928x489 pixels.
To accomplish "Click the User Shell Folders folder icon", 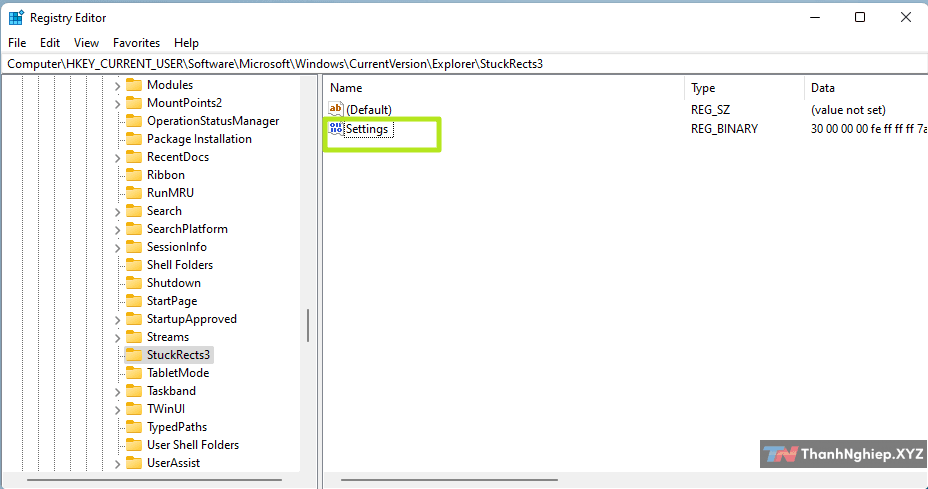I will pos(134,445).
